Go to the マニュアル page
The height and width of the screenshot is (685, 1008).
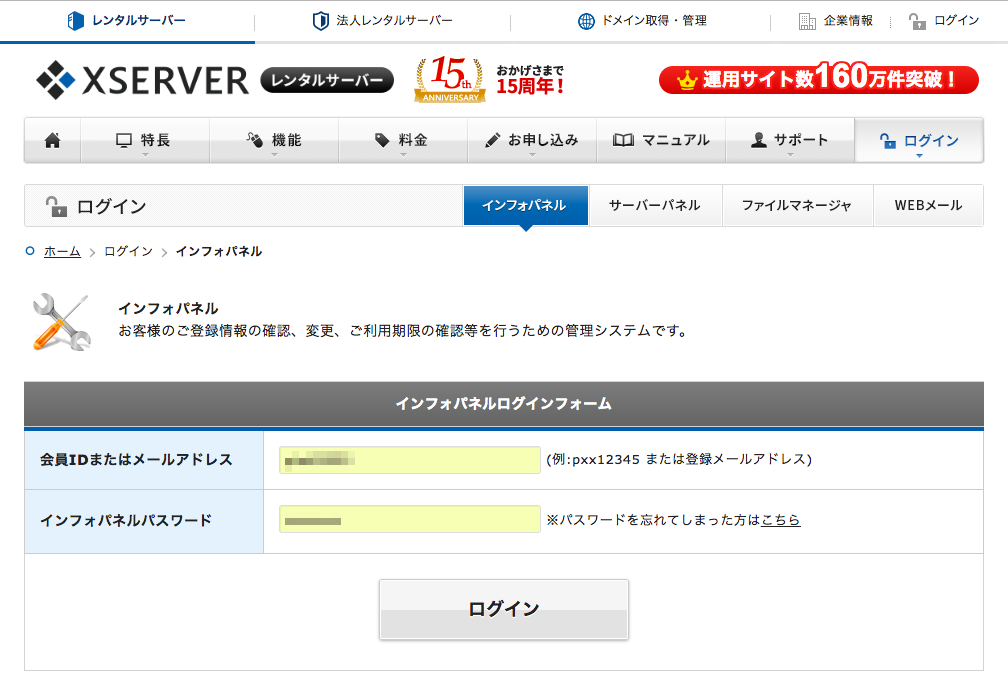(662, 140)
